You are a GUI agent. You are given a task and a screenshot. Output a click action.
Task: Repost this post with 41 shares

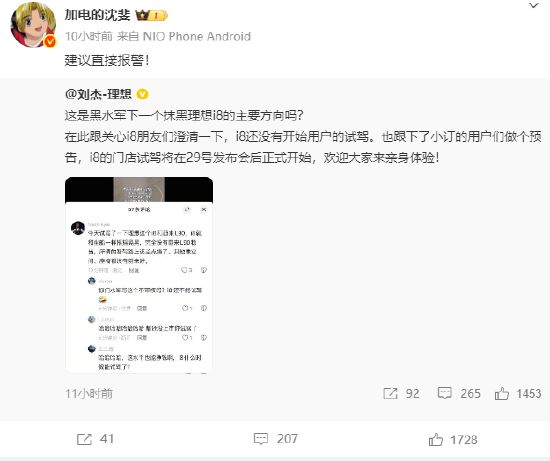95,439
